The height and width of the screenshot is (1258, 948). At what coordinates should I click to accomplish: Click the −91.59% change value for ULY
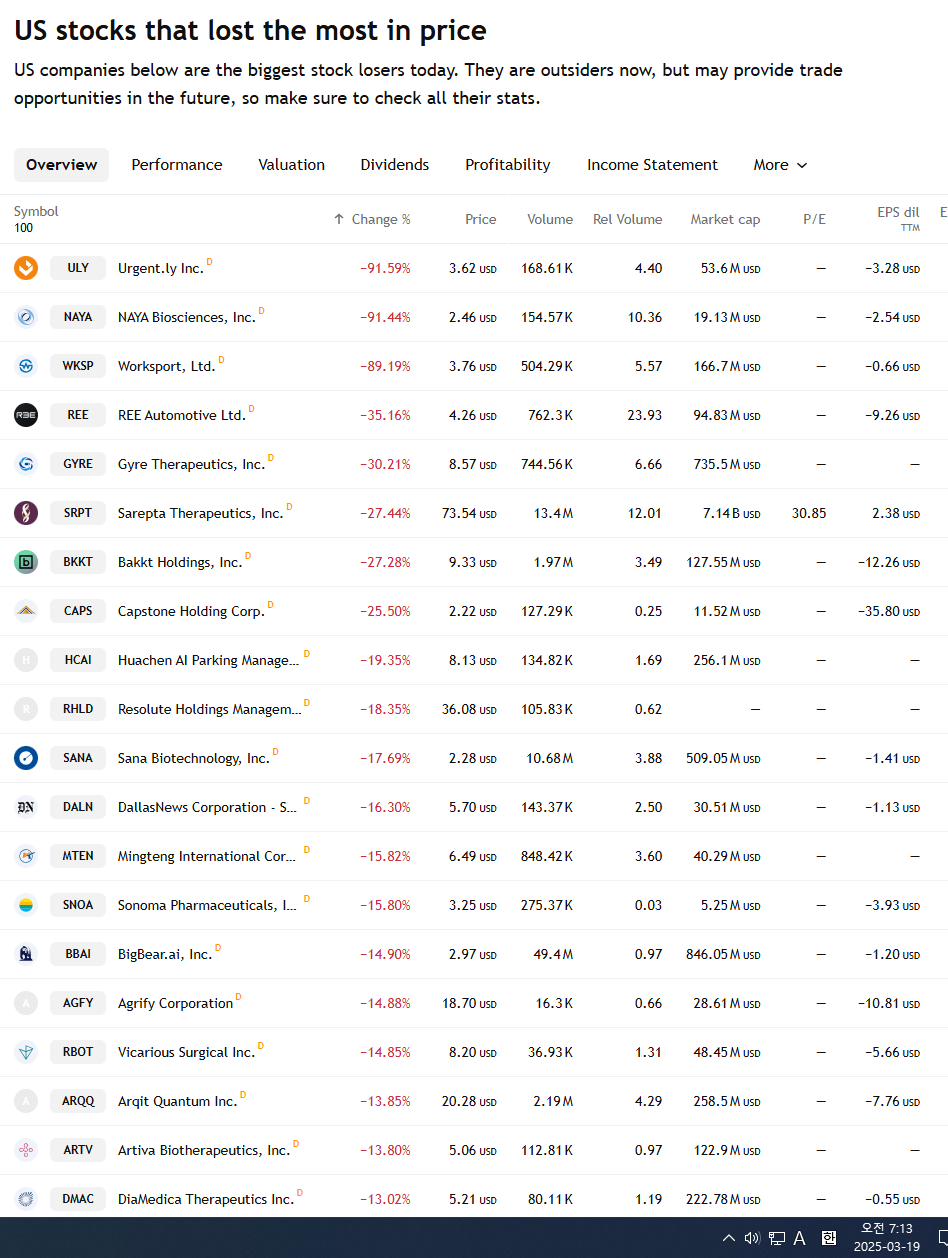pos(385,268)
